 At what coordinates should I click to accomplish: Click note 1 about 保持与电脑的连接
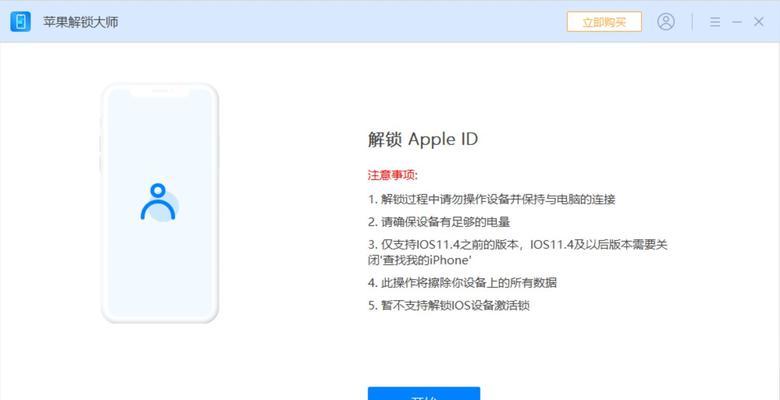[x=492, y=200]
